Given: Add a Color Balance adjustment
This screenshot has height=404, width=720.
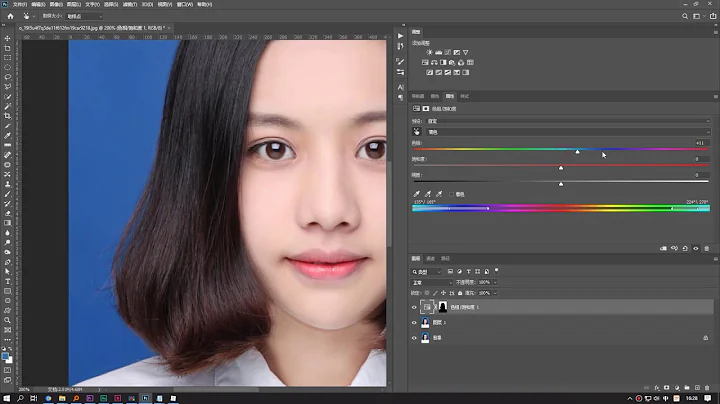Looking at the screenshot, I should point(434,62).
